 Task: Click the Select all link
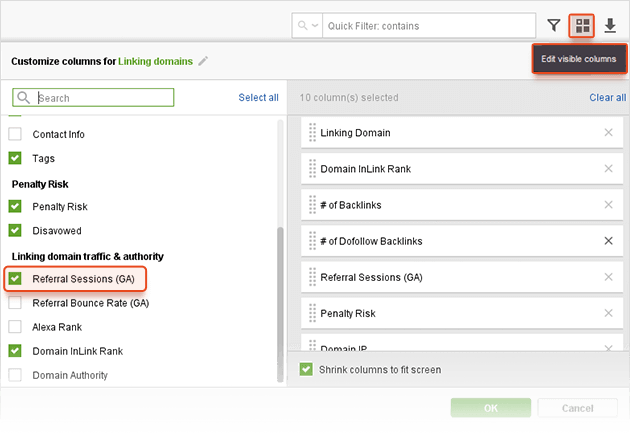[258, 98]
